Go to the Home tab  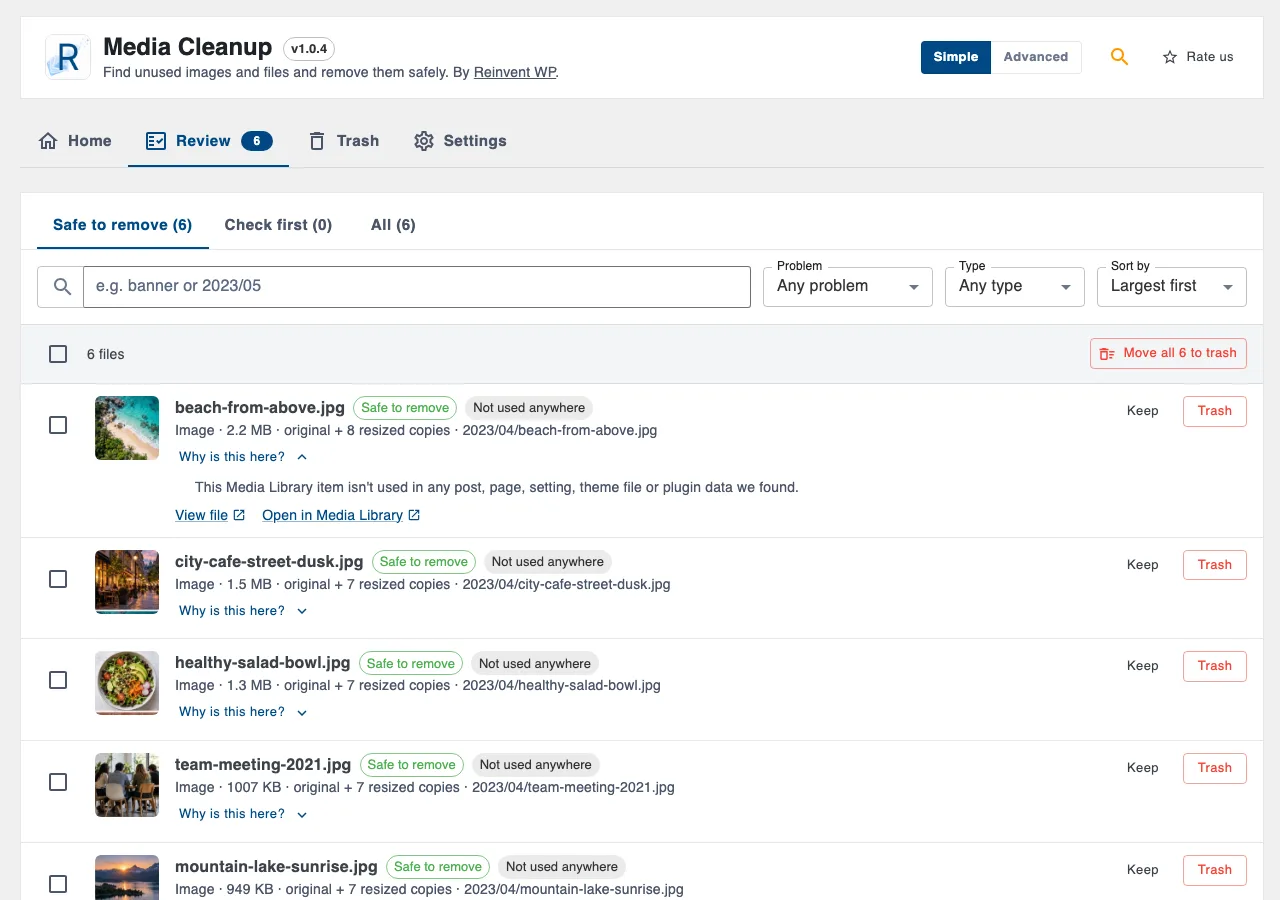[x=75, y=141]
